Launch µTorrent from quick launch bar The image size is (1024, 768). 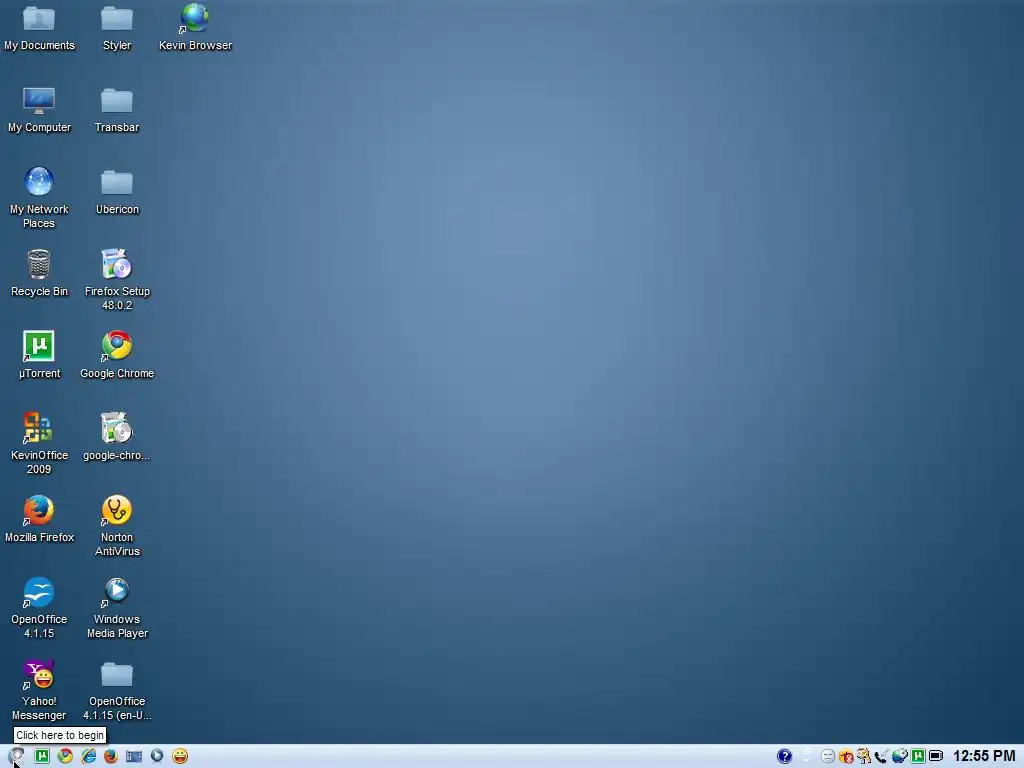click(x=42, y=756)
